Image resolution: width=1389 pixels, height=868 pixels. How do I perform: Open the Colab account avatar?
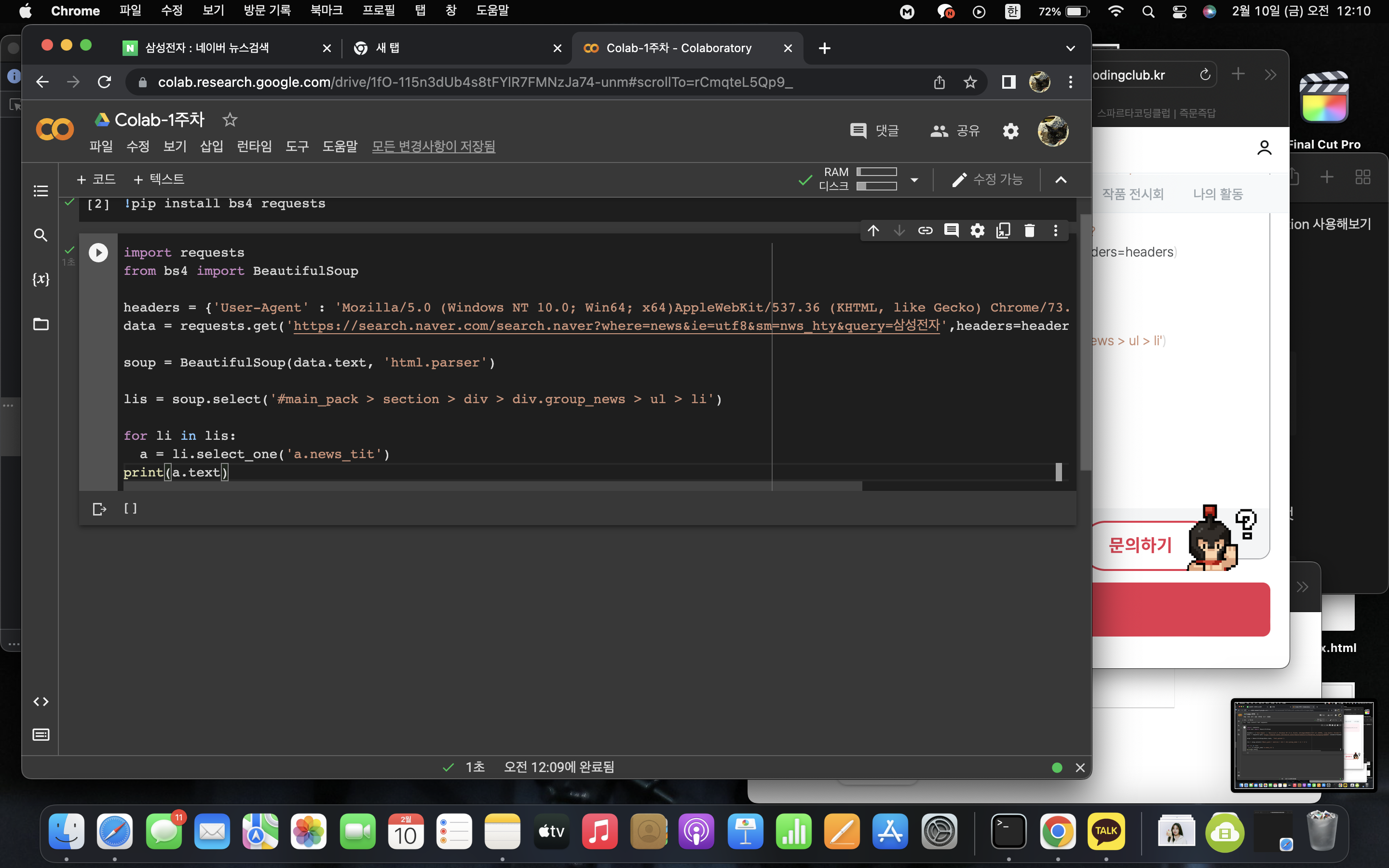click(x=1053, y=132)
